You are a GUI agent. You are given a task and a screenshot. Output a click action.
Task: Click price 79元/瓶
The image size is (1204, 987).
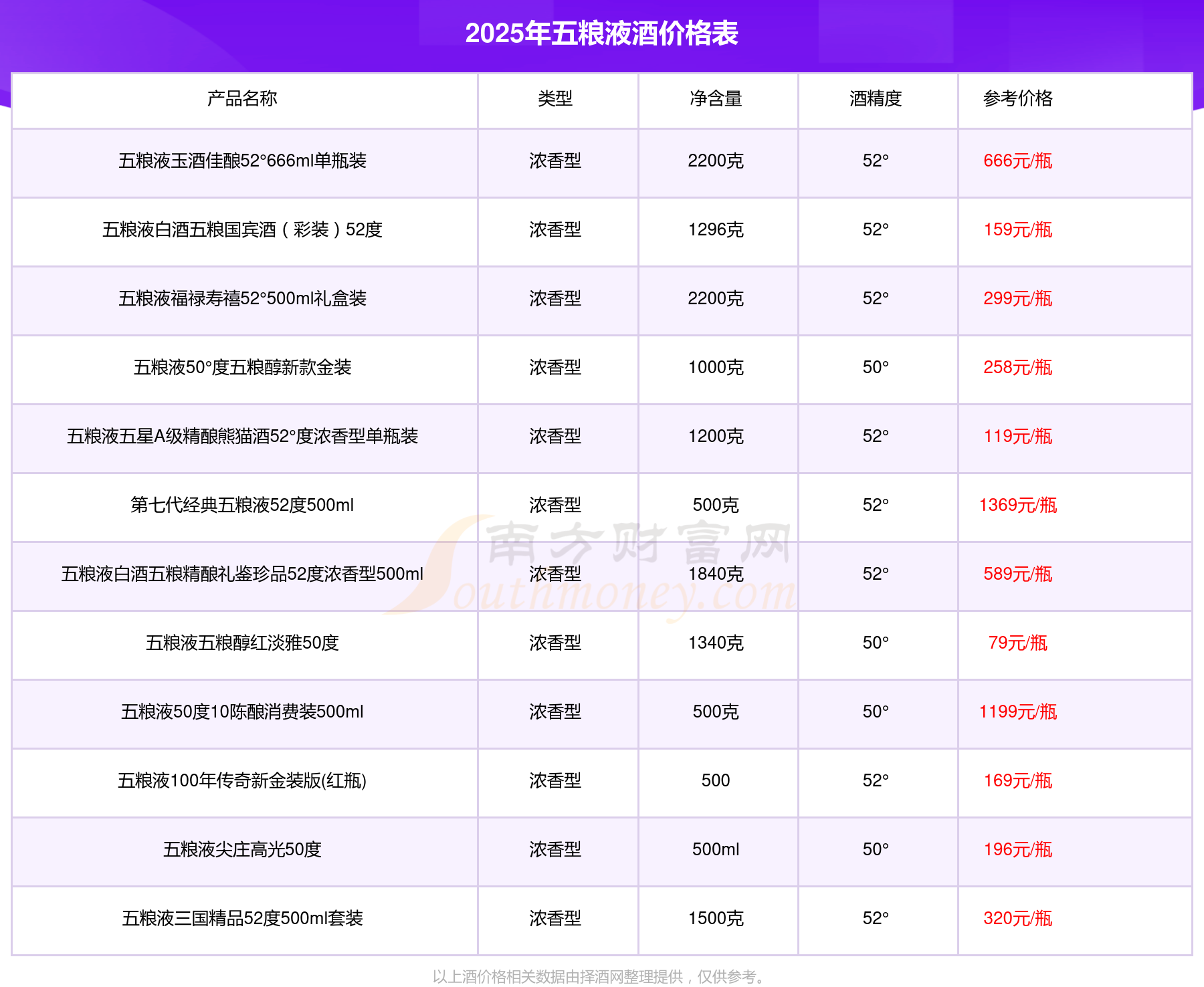(1017, 643)
